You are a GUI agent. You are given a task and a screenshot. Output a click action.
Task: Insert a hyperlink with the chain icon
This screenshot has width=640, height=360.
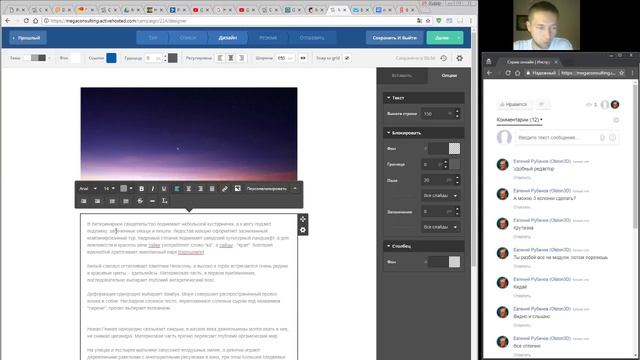tap(224, 189)
